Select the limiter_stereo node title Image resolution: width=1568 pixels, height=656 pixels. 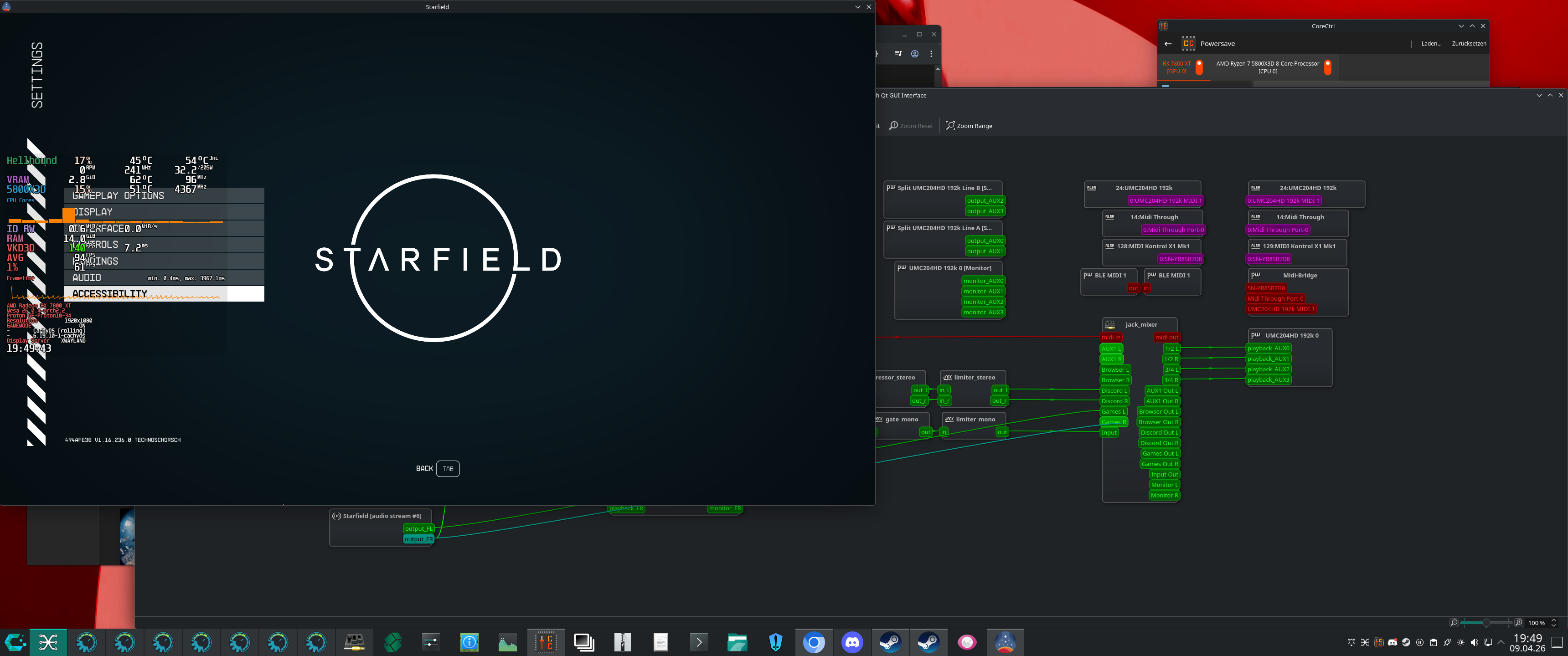974,377
